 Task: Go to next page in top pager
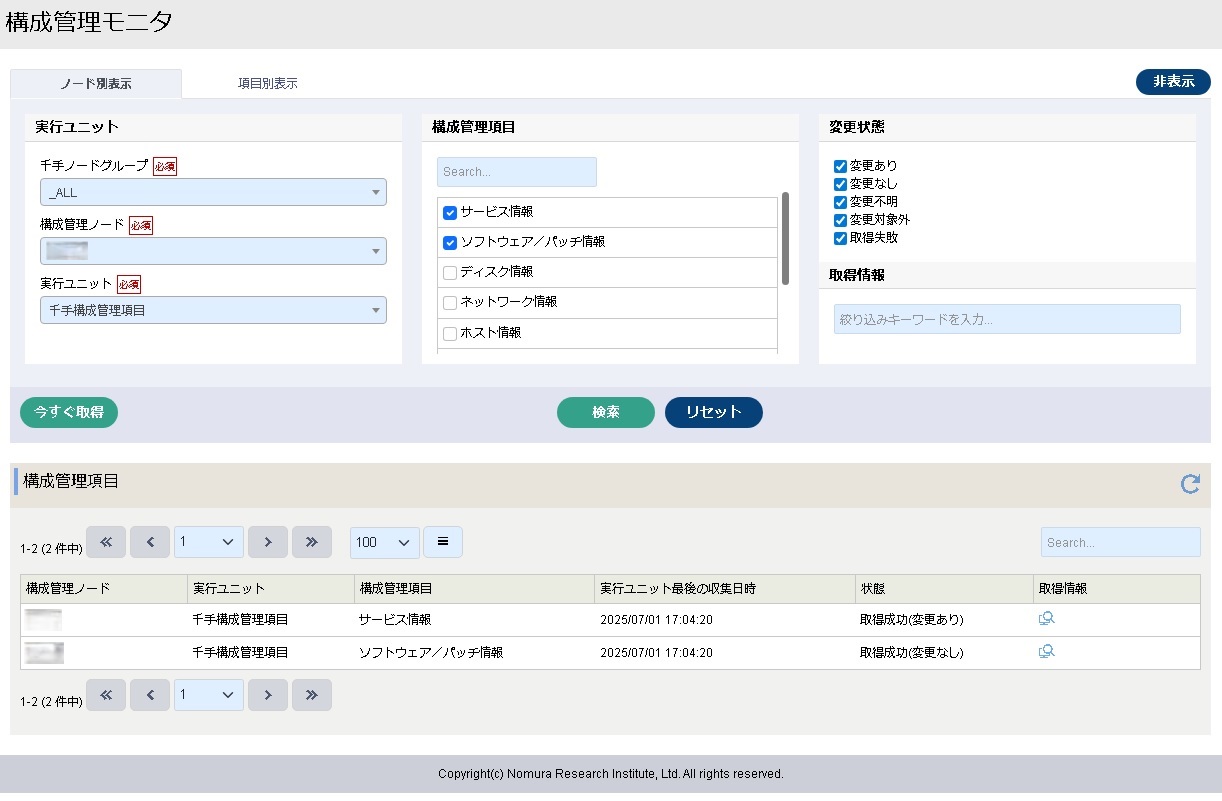pyautogui.click(x=268, y=542)
